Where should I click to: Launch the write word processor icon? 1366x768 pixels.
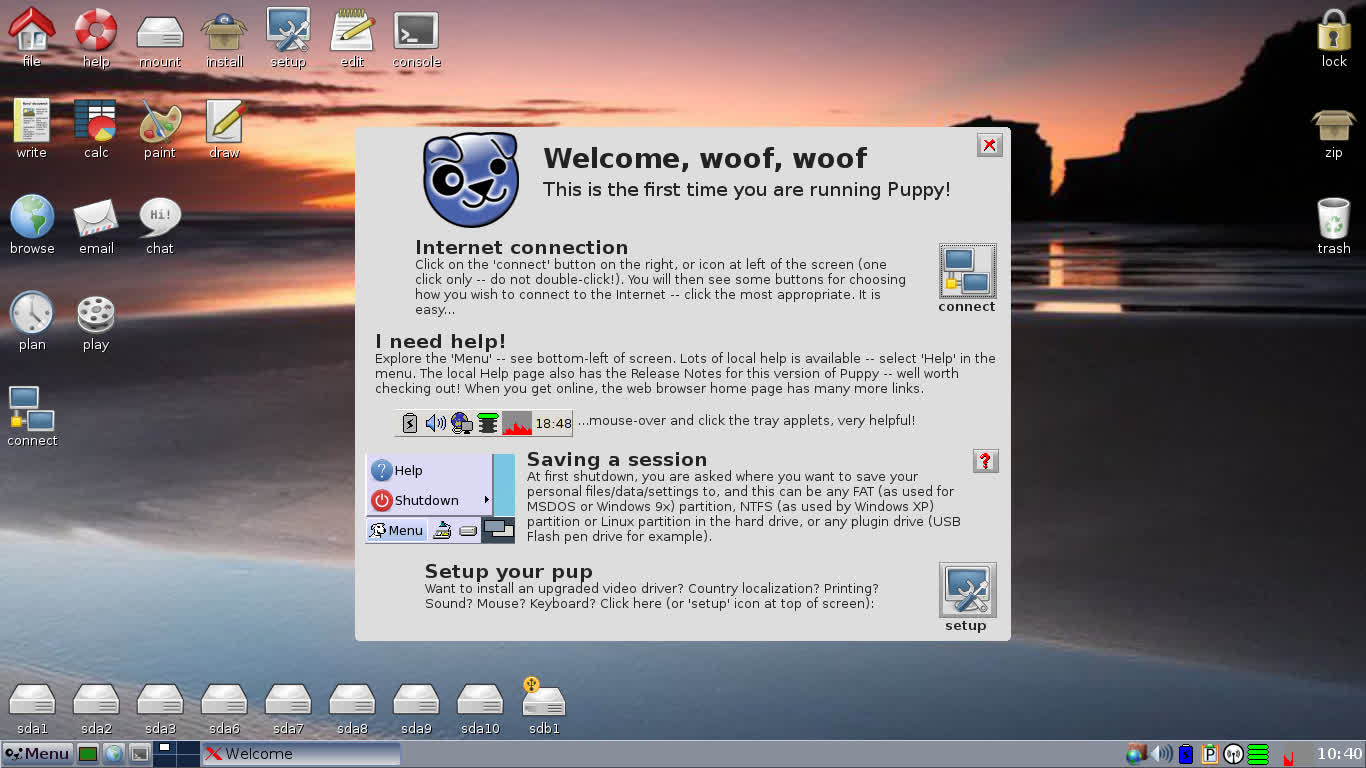[x=32, y=121]
